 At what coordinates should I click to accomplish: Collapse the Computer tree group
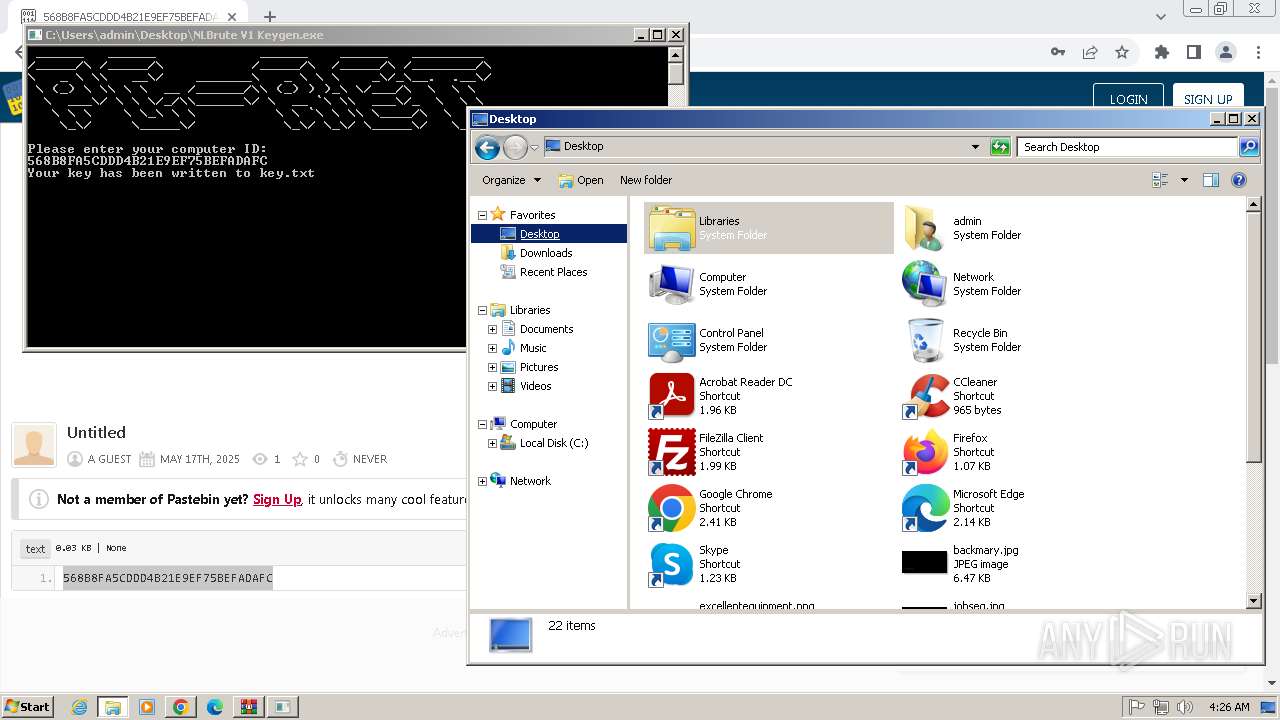(x=482, y=424)
